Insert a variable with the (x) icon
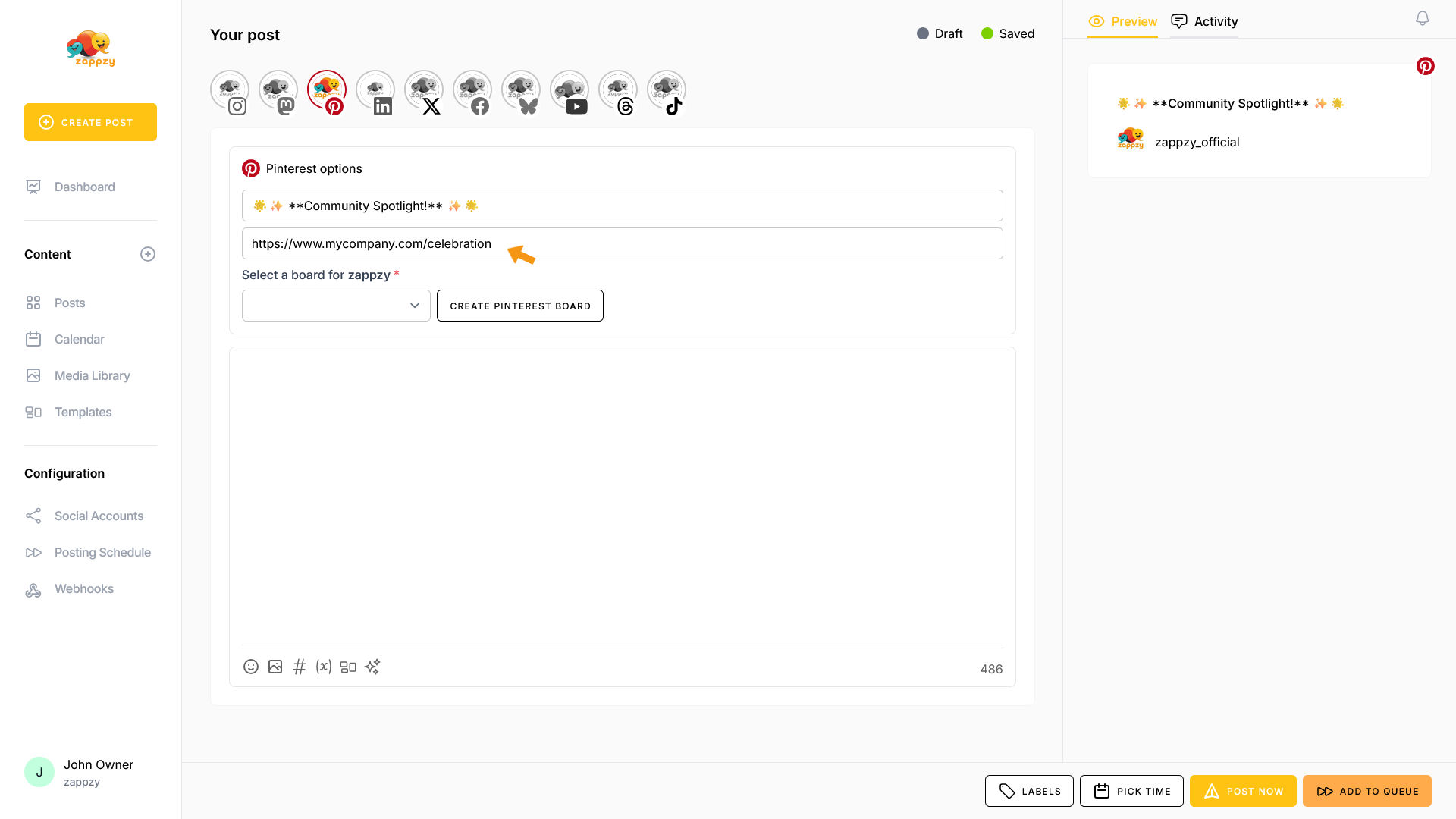 pyautogui.click(x=324, y=667)
